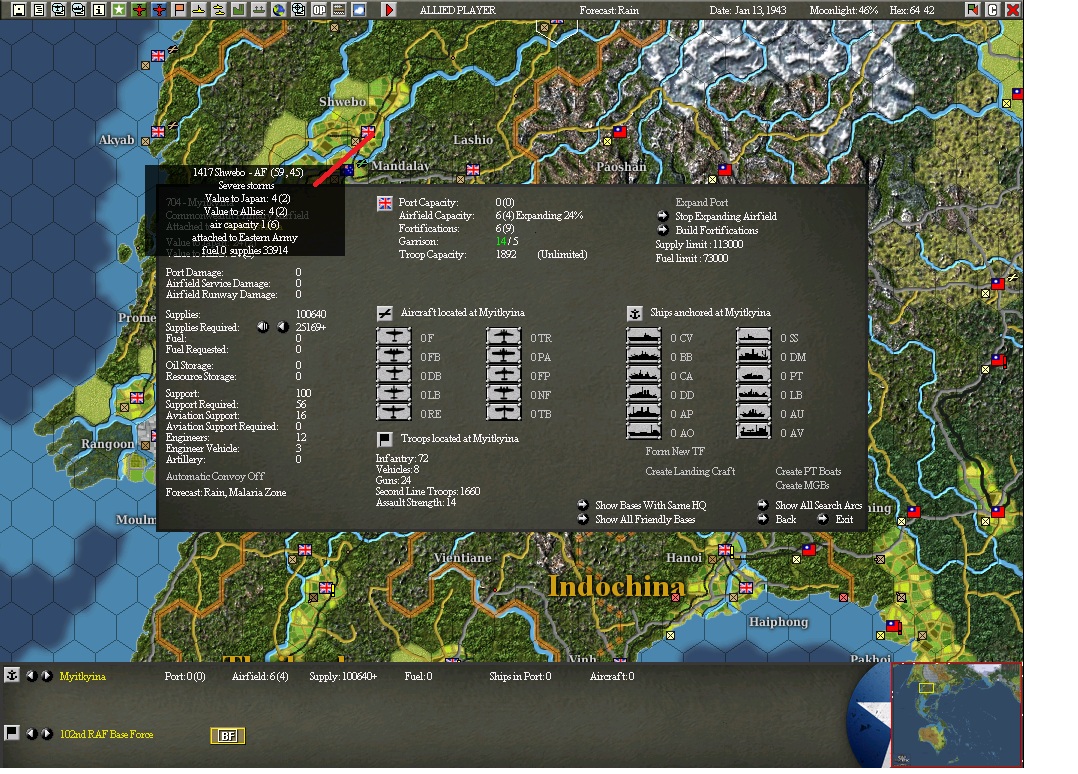Click the Back button
Screen dimensions: 1078x774
[785, 519]
